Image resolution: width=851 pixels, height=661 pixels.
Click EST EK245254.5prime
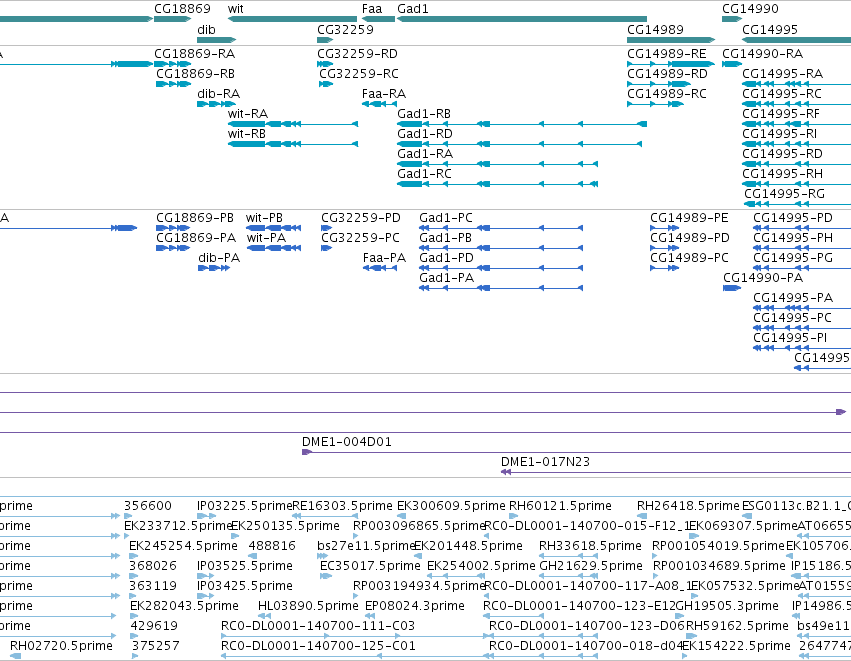coord(134,556)
